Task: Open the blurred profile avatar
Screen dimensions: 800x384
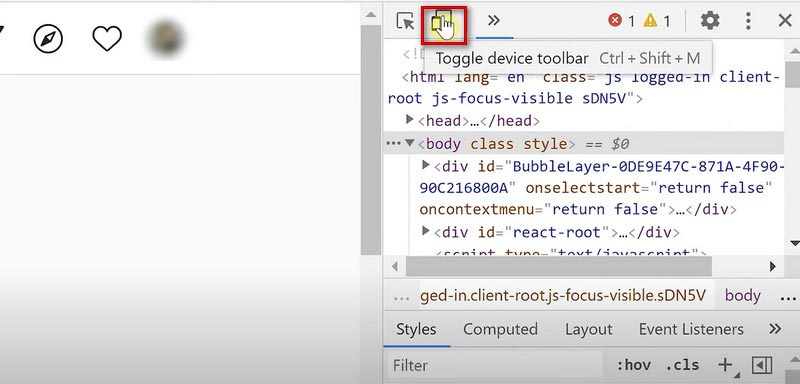Action: click(165, 38)
